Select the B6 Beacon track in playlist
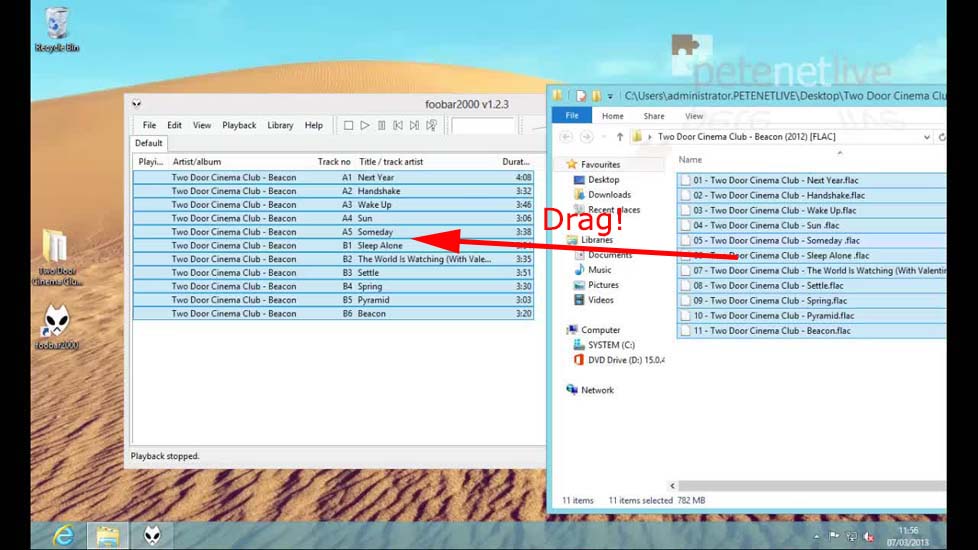 333,314
